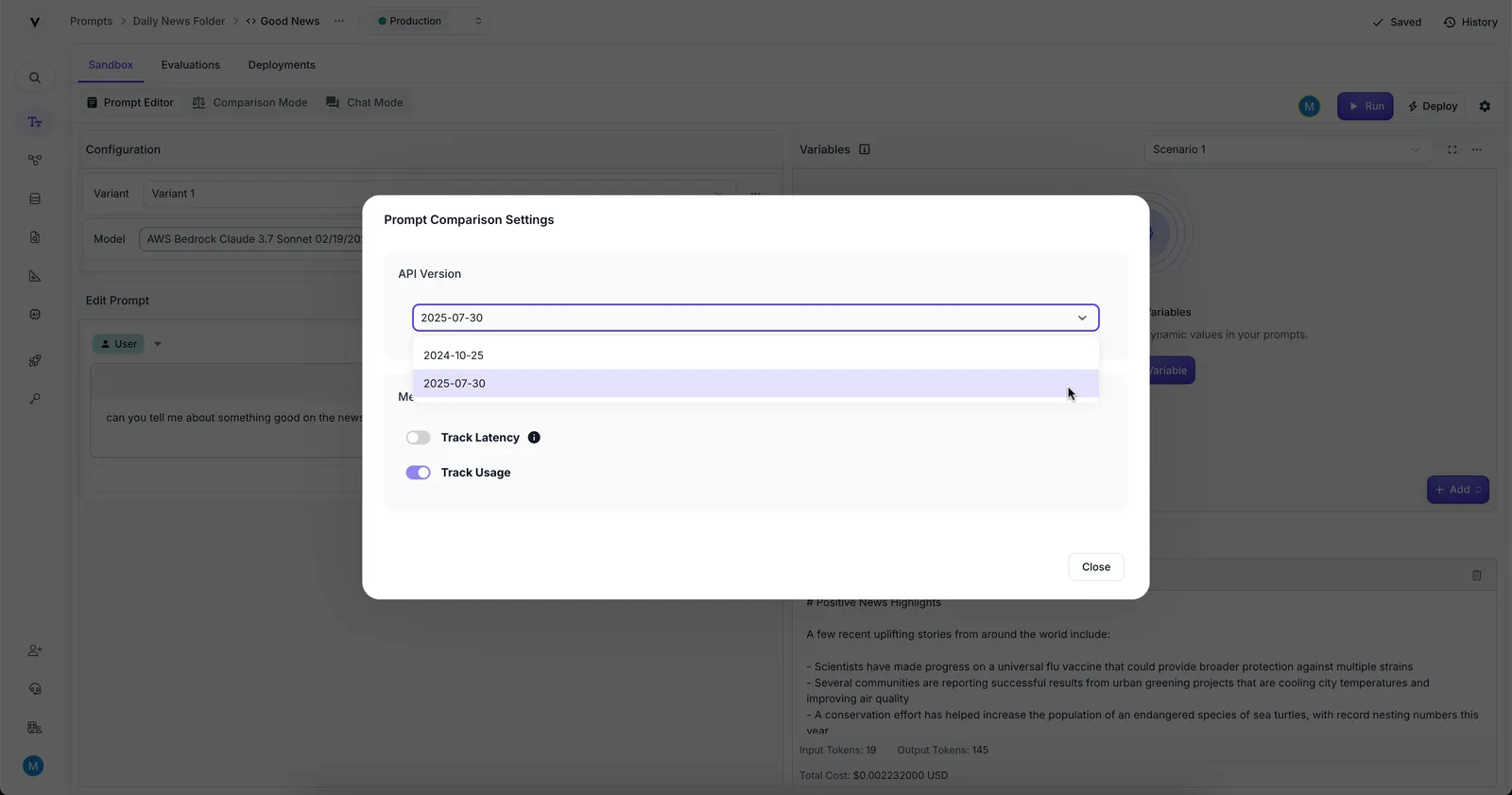
Task: Select the 2024-10-25 API version option
Action: click(x=756, y=355)
